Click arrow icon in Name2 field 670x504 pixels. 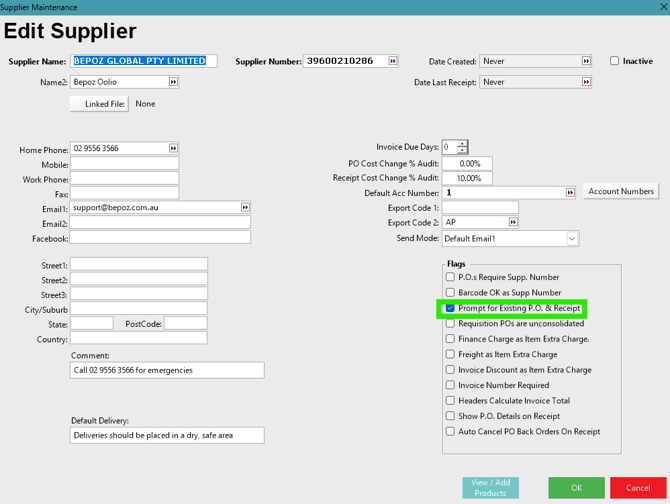(173, 82)
